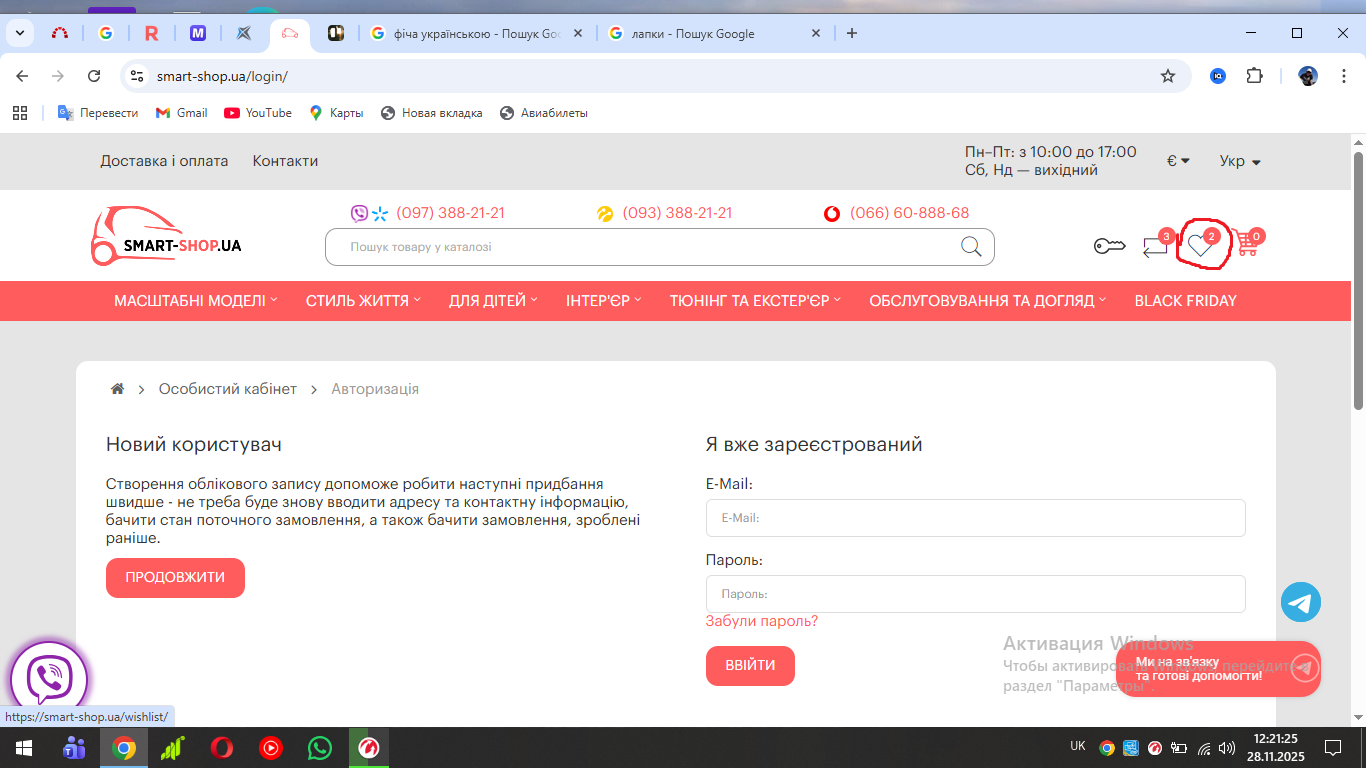This screenshot has width=1366, height=768.
Task: Click the compare products icon
Action: pos(1155,246)
